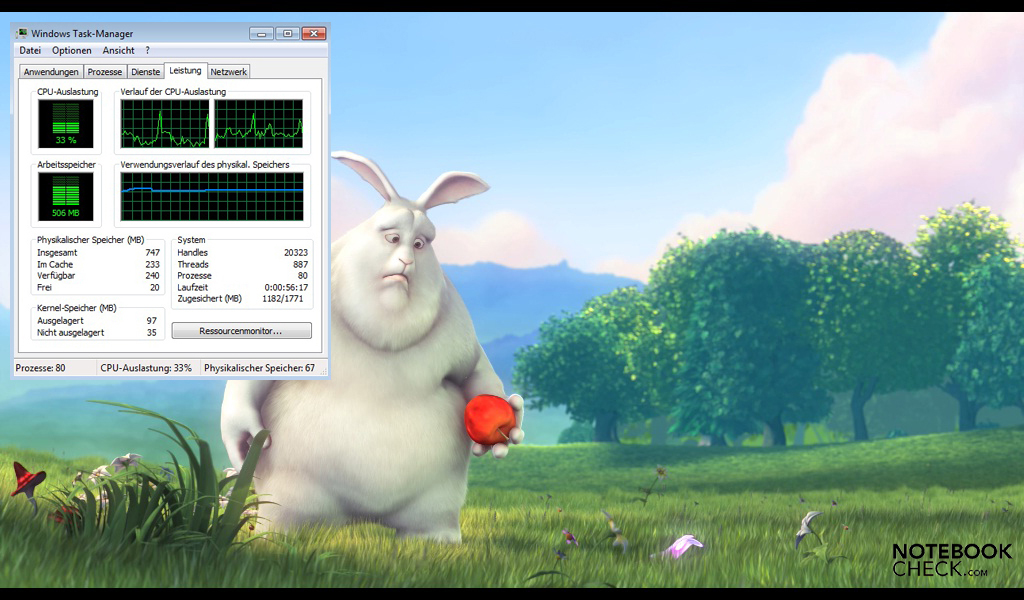The height and width of the screenshot is (600, 1024).
Task: Click status bar text 'Physikalischer Speicher: 67'
Action: click(259, 368)
